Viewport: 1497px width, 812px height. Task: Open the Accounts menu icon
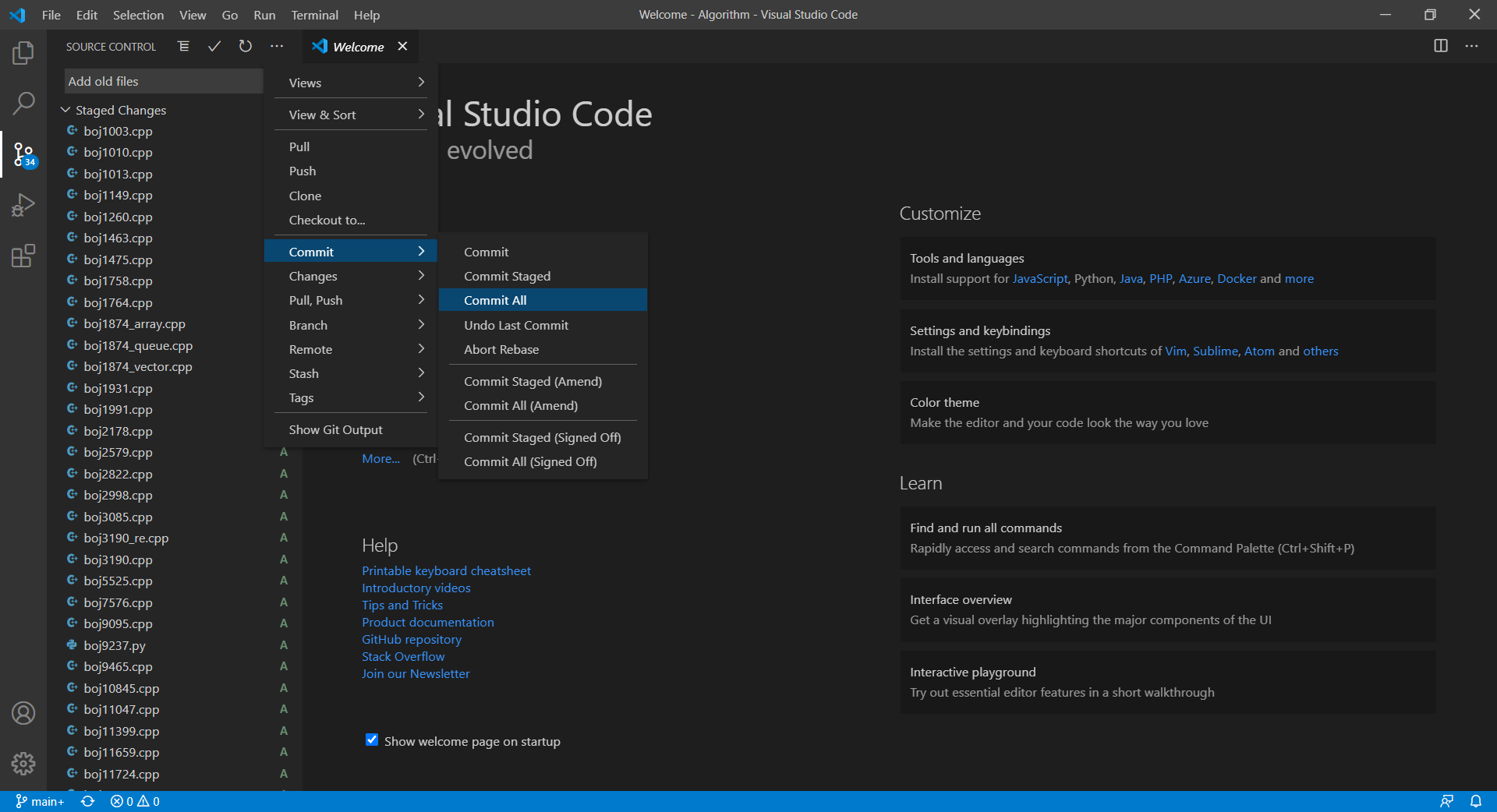coord(23,713)
